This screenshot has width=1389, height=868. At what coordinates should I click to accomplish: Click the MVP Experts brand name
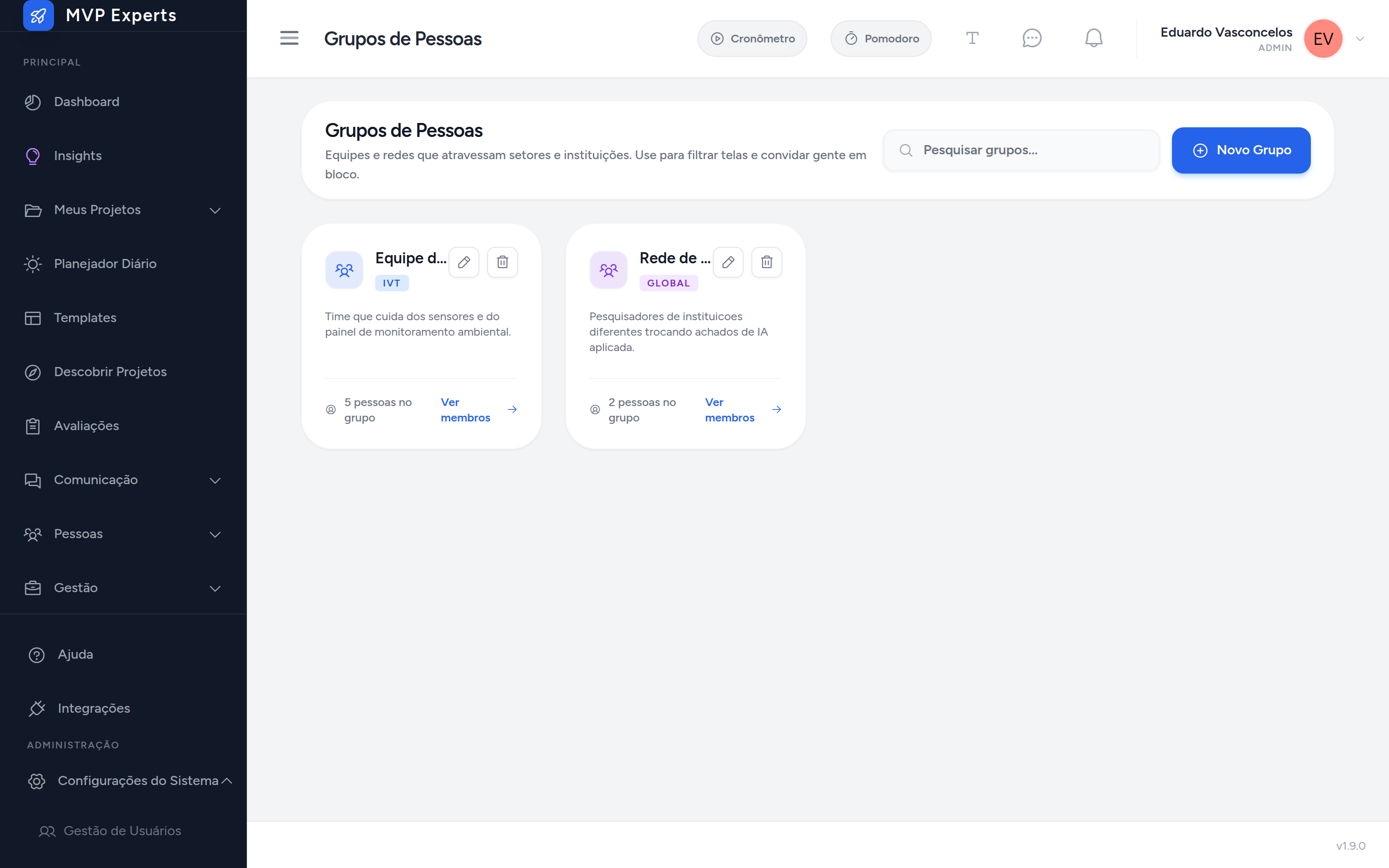click(x=121, y=15)
